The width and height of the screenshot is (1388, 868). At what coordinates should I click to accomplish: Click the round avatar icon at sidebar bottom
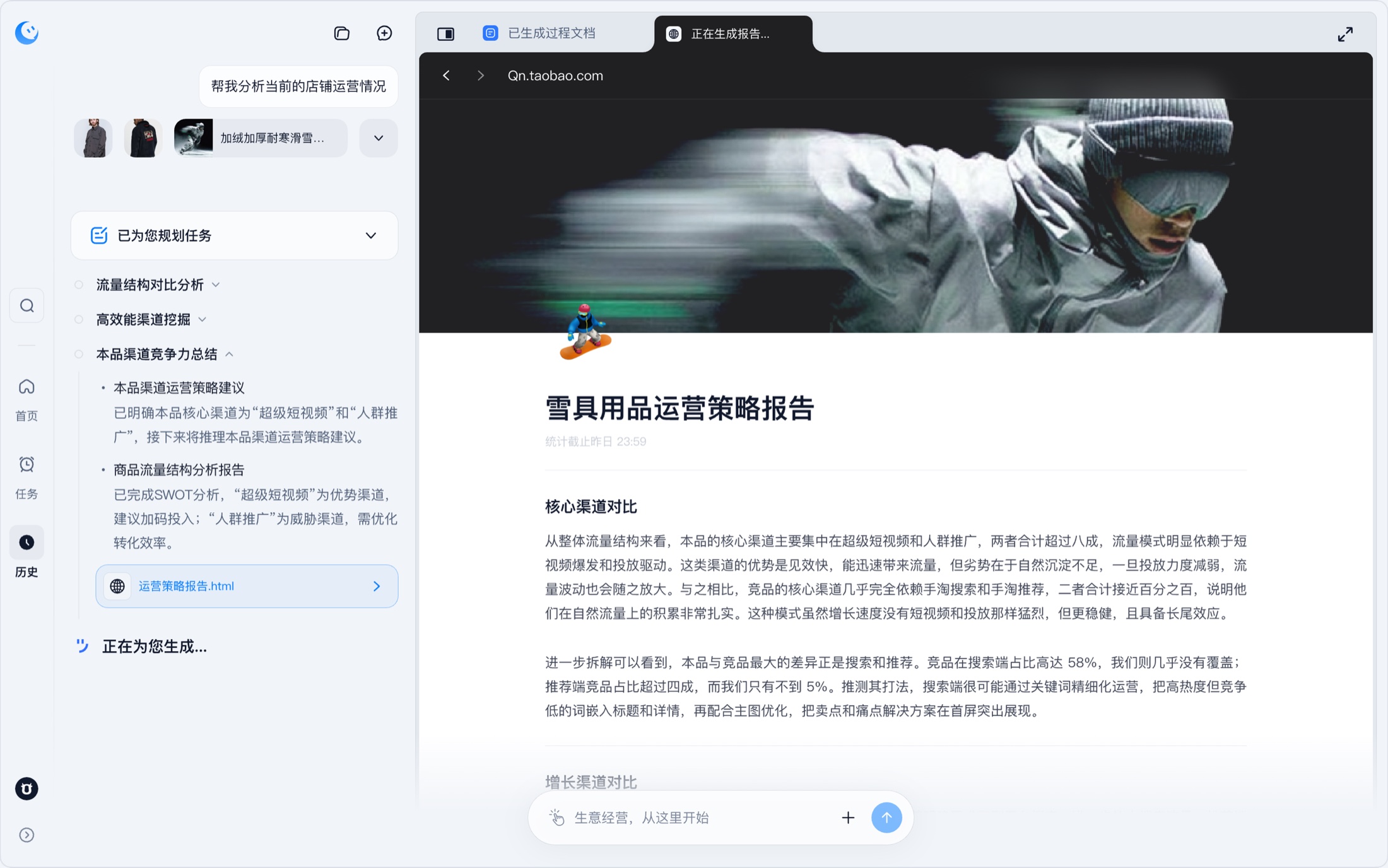26,789
